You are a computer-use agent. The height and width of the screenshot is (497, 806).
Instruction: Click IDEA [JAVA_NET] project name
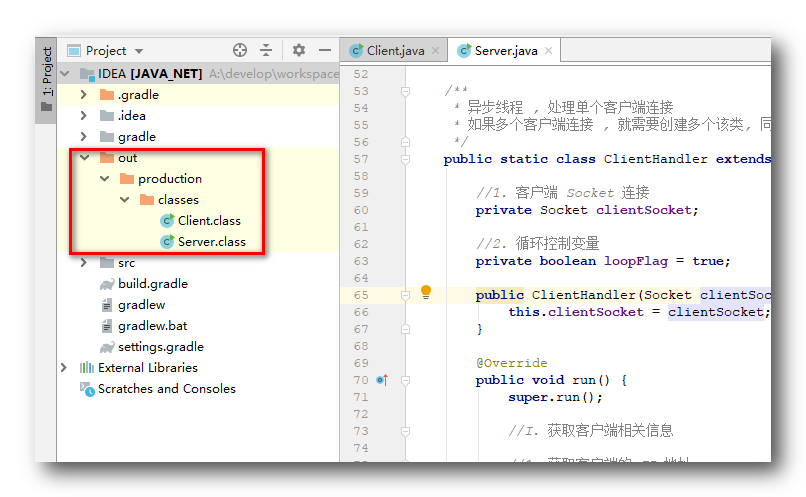150,74
